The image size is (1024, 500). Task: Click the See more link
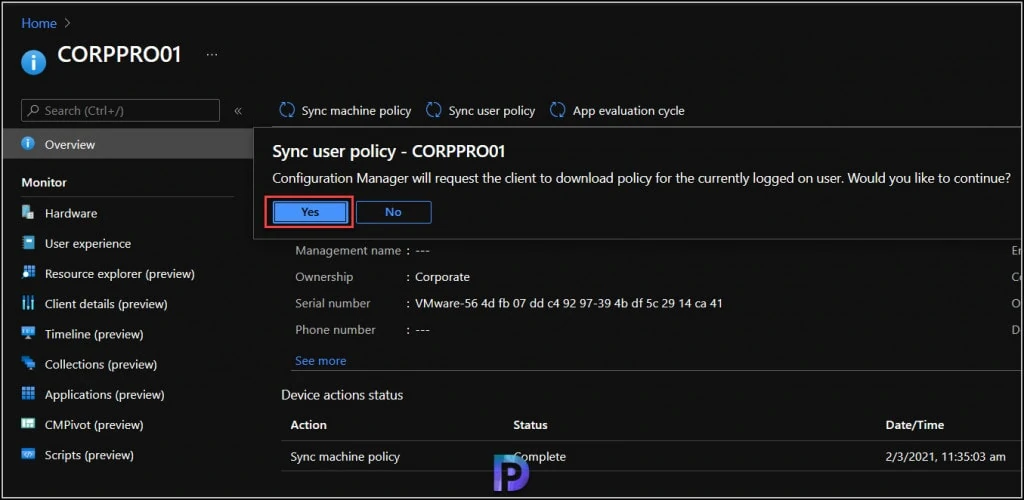(x=321, y=361)
